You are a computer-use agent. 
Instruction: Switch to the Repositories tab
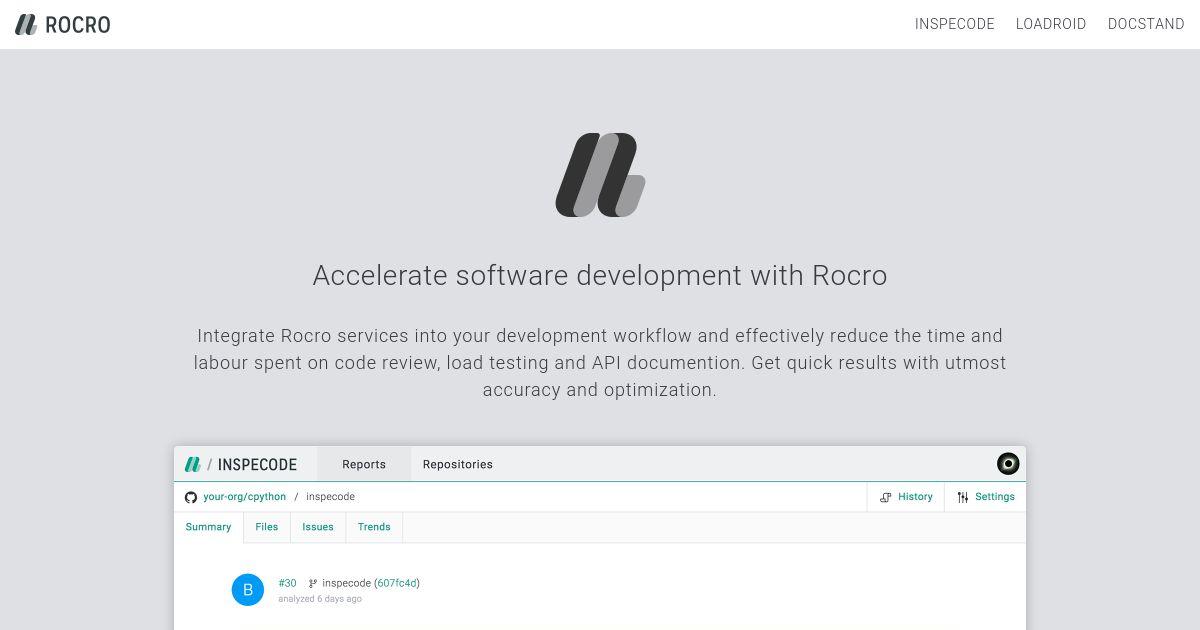458,464
